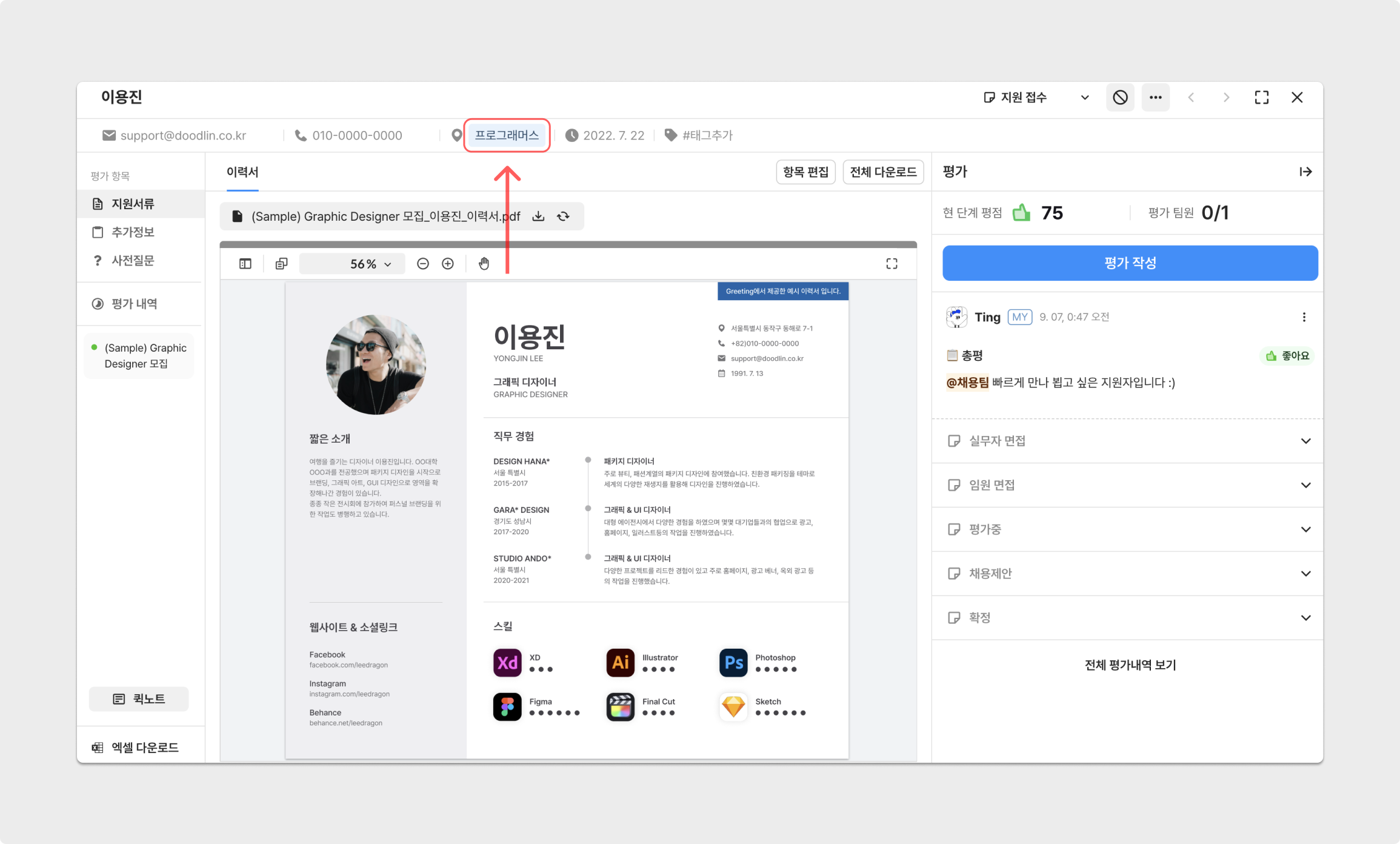Click the reject applicant ban icon
Image resolution: width=1400 pixels, height=844 pixels.
tap(1120, 98)
